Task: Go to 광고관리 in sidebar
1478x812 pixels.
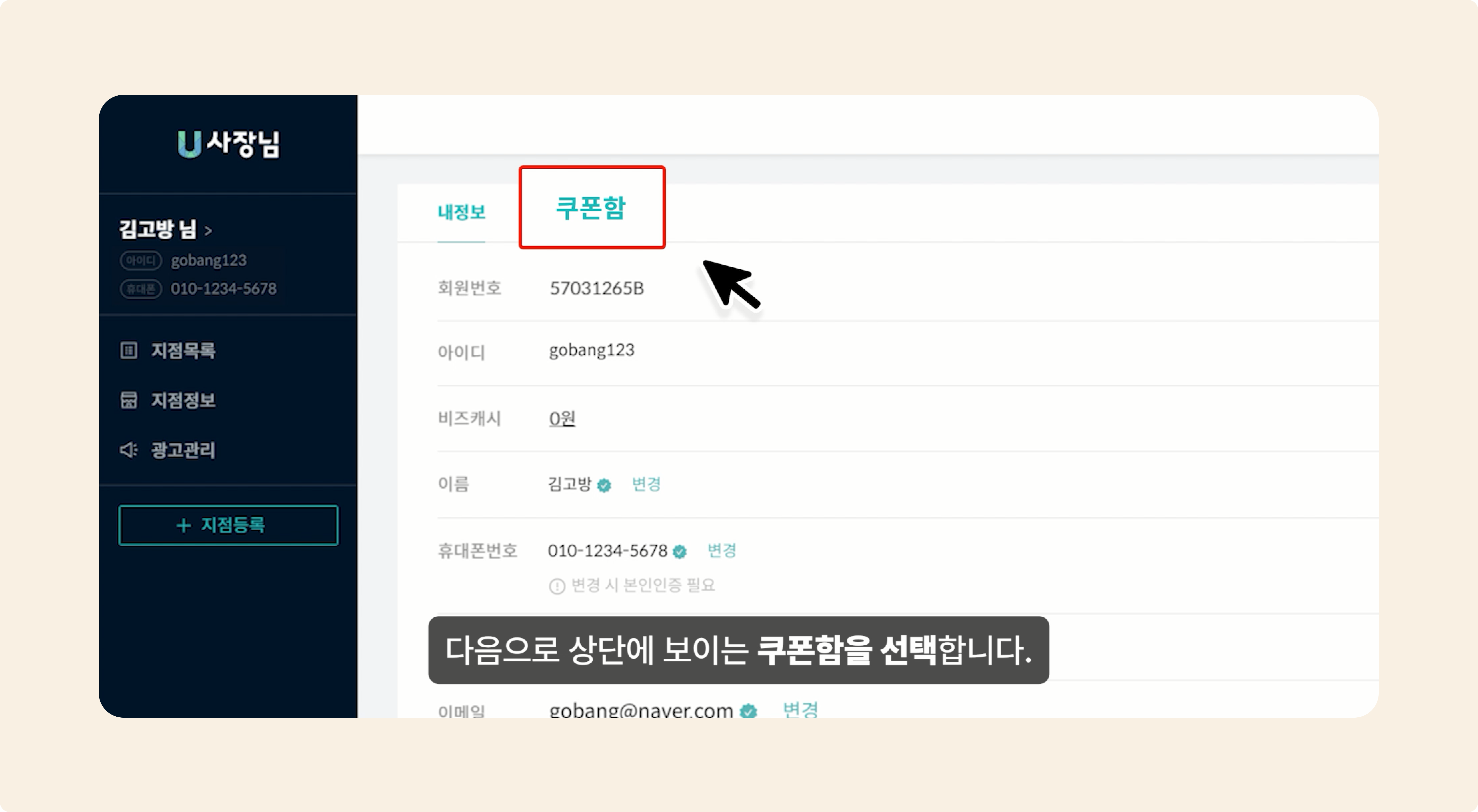Action: (183, 450)
